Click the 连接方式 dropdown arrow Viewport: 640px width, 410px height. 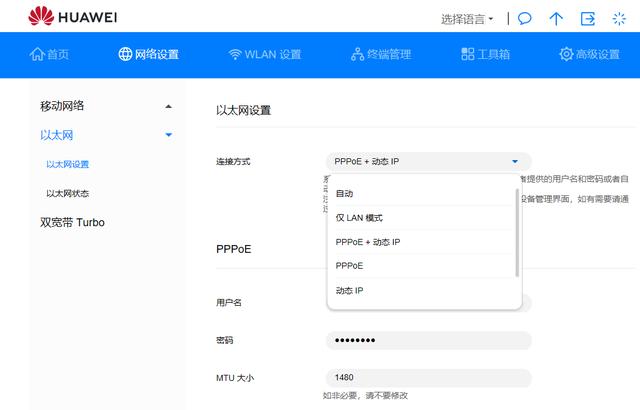pos(515,162)
